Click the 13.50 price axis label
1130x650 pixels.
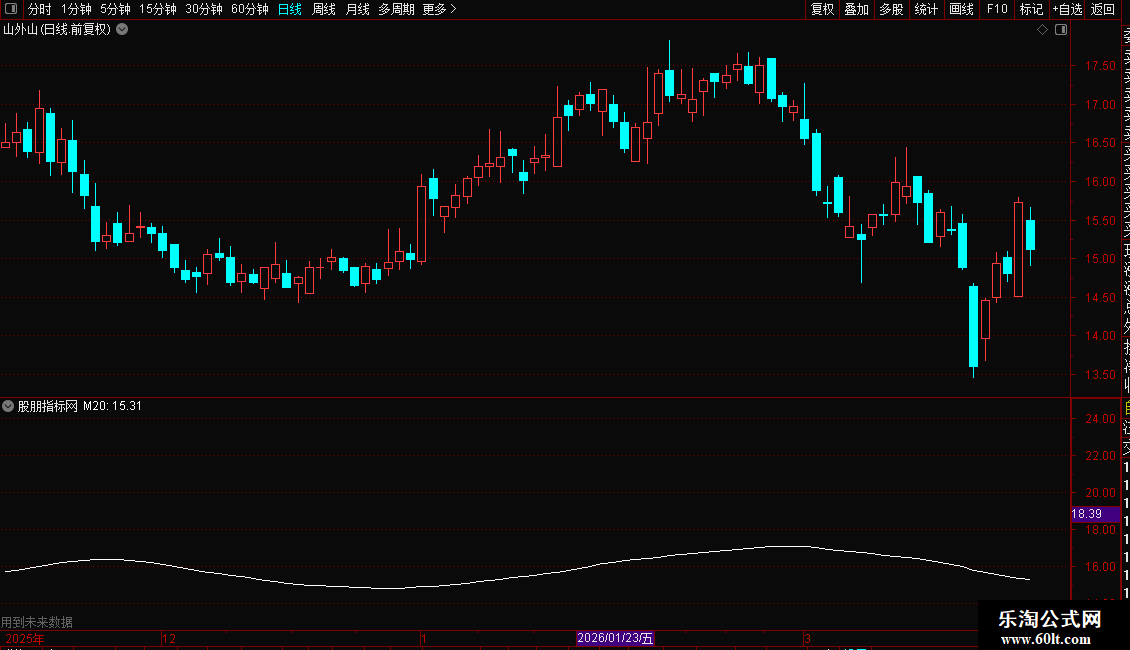(x=1100, y=375)
